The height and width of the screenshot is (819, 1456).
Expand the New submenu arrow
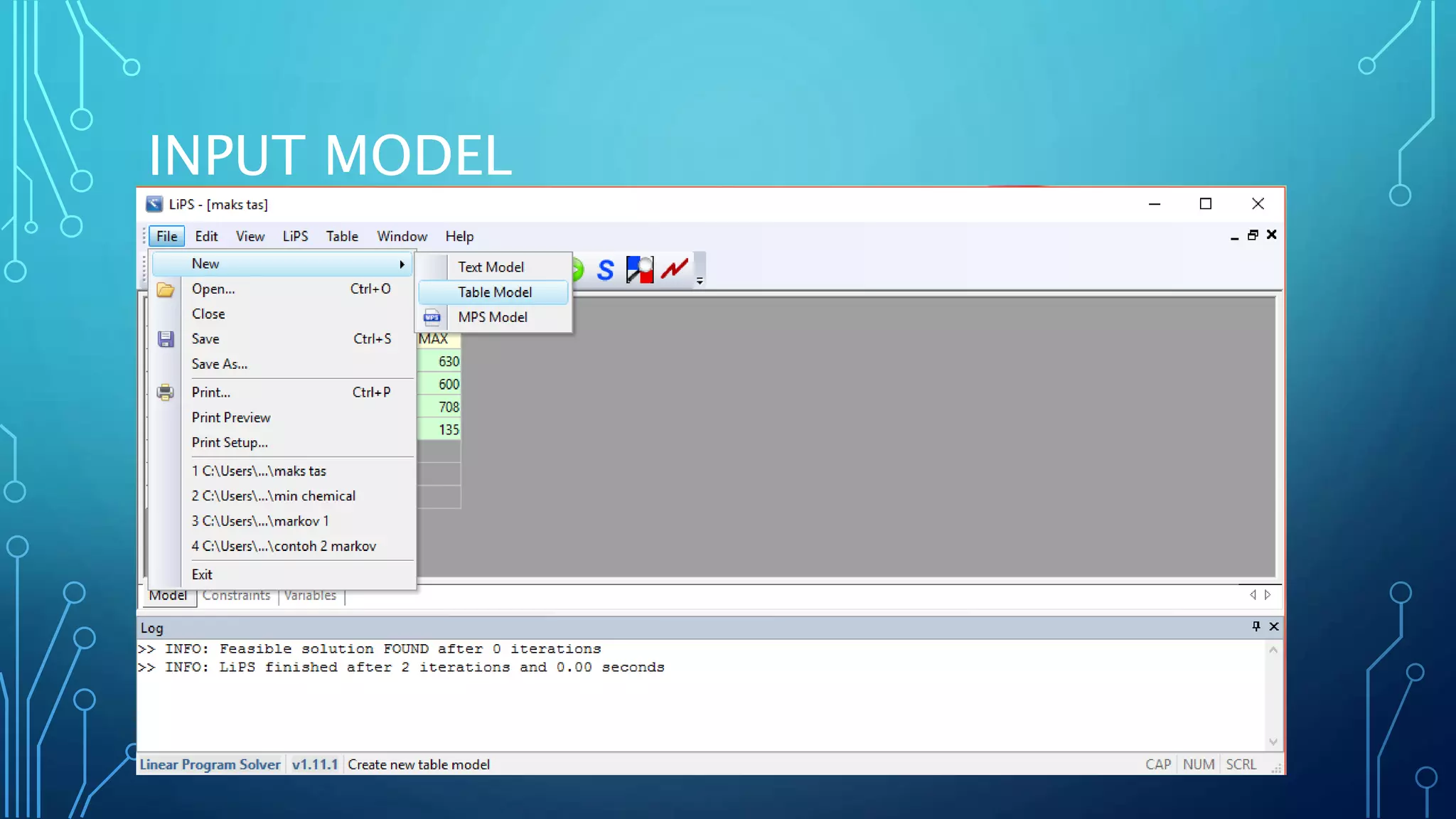point(402,264)
